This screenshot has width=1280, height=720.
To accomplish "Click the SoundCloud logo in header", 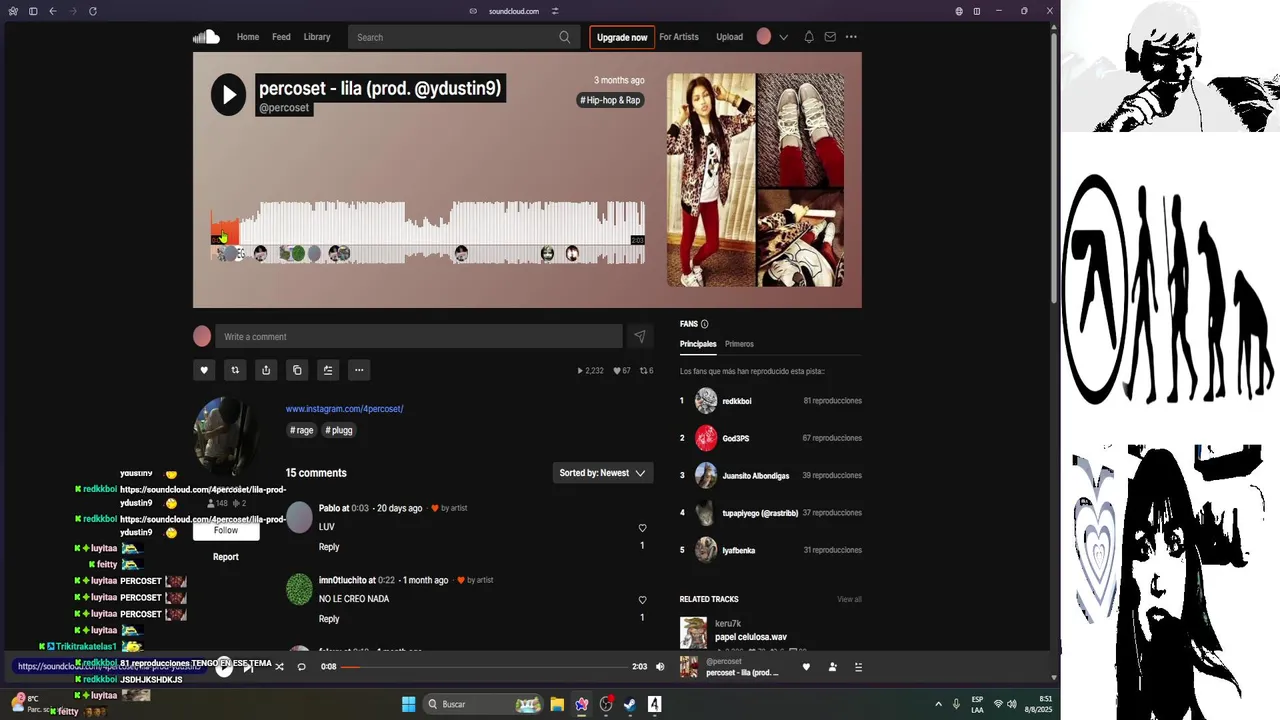I will click(x=206, y=37).
